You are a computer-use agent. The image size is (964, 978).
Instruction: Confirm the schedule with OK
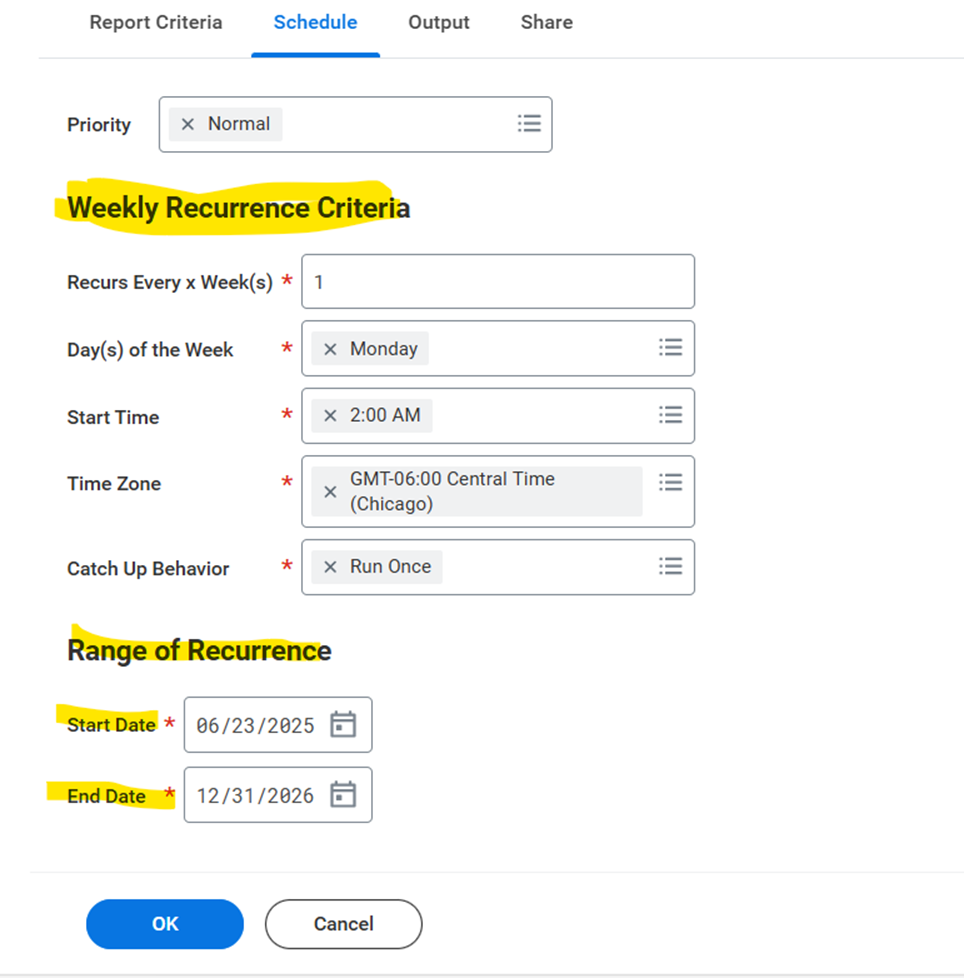click(x=164, y=923)
